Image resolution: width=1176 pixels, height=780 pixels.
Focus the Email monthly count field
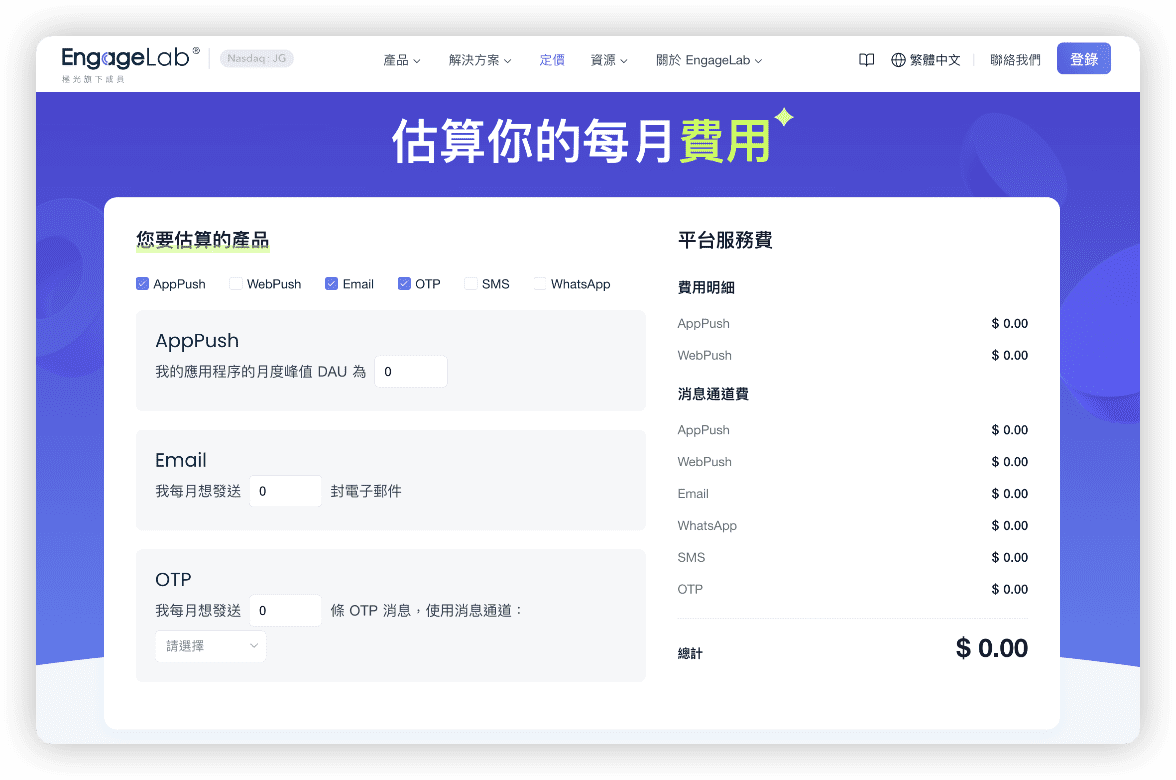pos(286,491)
